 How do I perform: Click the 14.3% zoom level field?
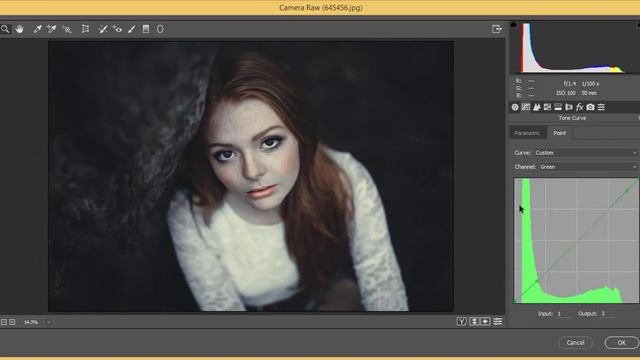(x=31, y=322)
